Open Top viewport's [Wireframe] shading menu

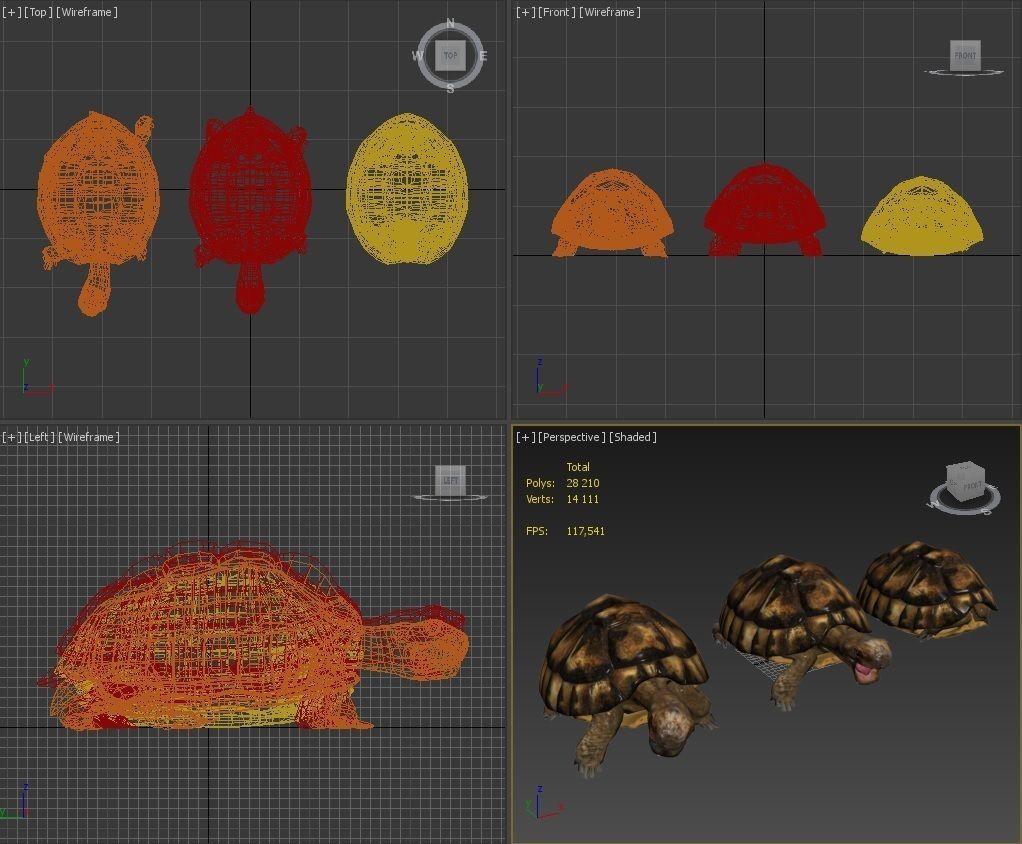(87, 12)
